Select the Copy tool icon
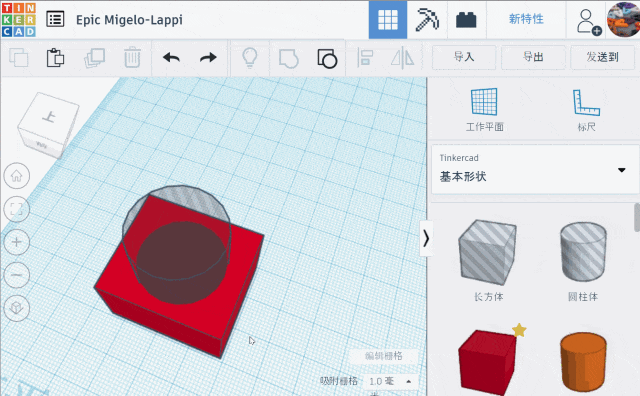 tap(19, 58)
